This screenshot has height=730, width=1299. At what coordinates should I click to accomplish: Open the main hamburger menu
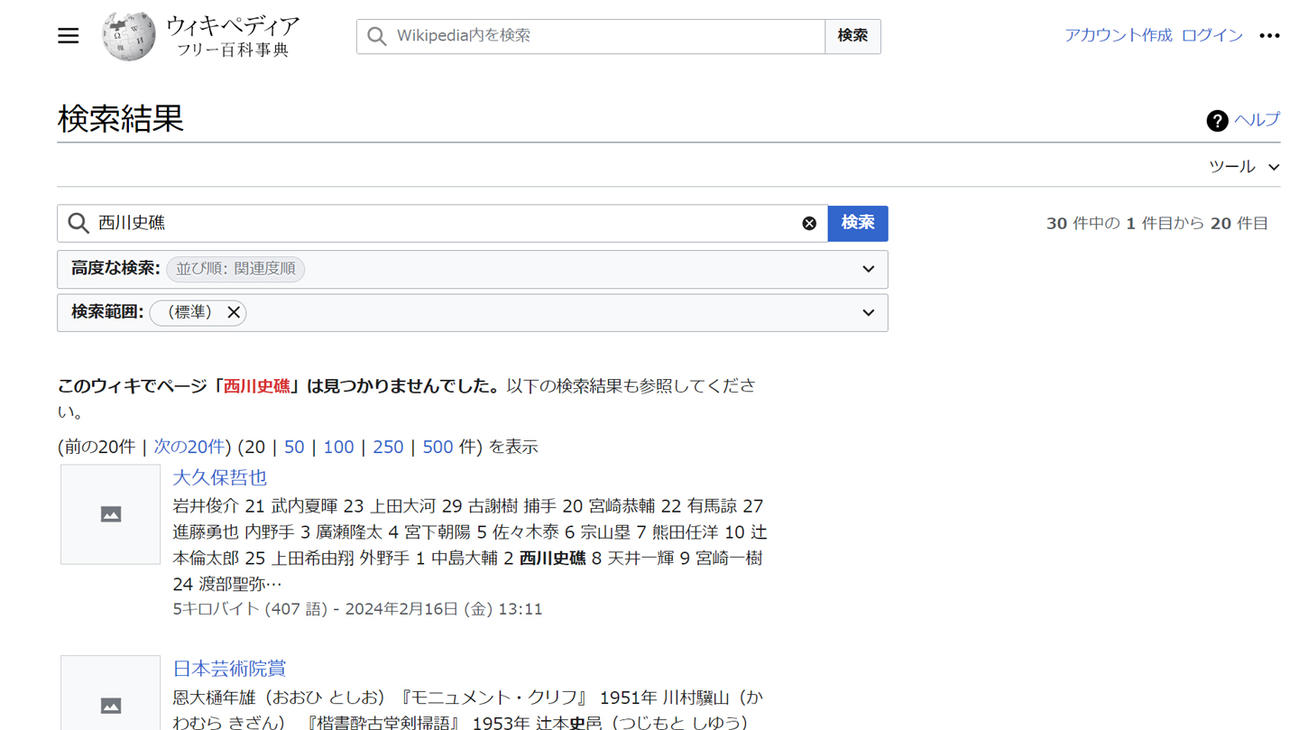point(68,36)
